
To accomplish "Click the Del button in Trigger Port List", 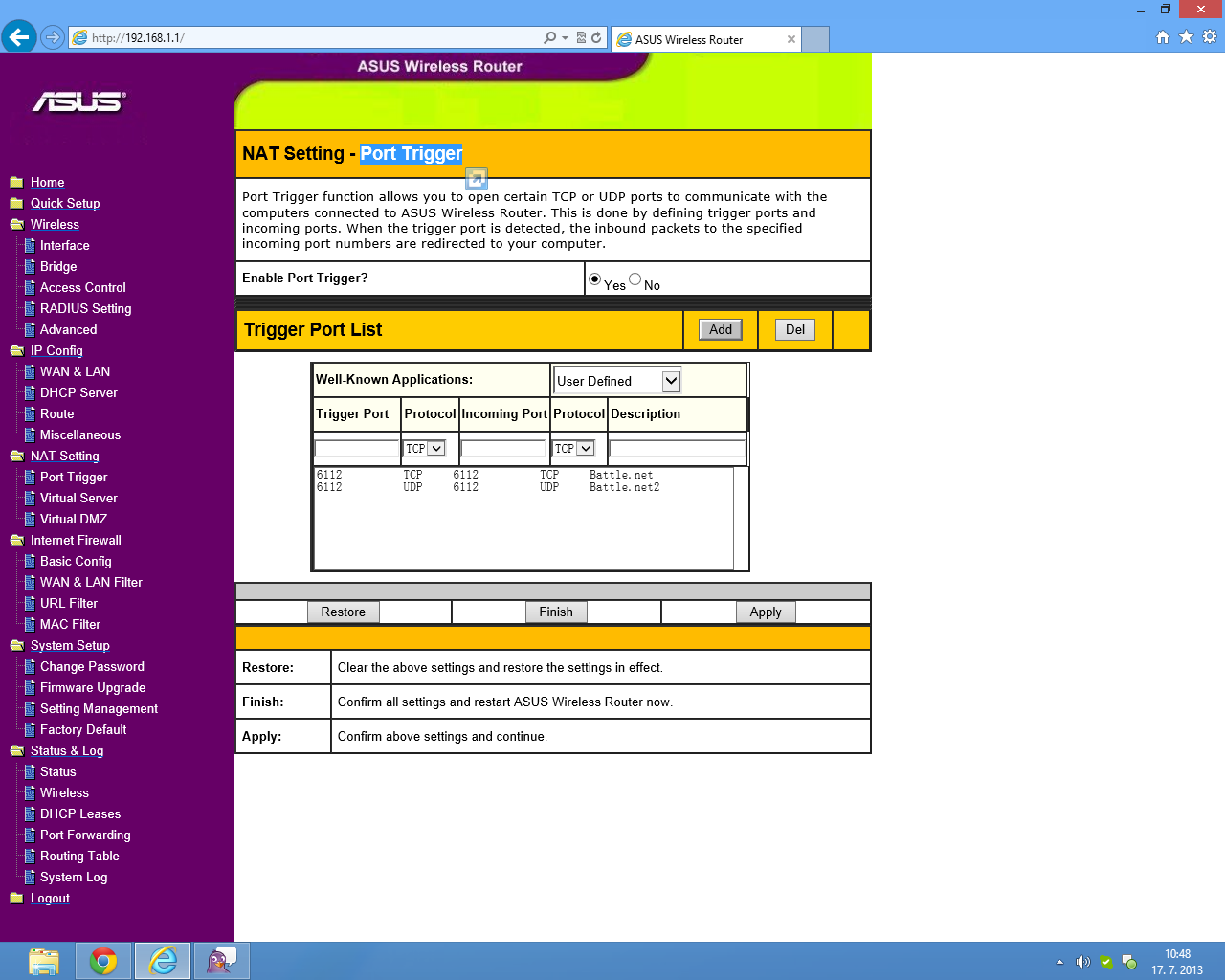I will point(795,329).
